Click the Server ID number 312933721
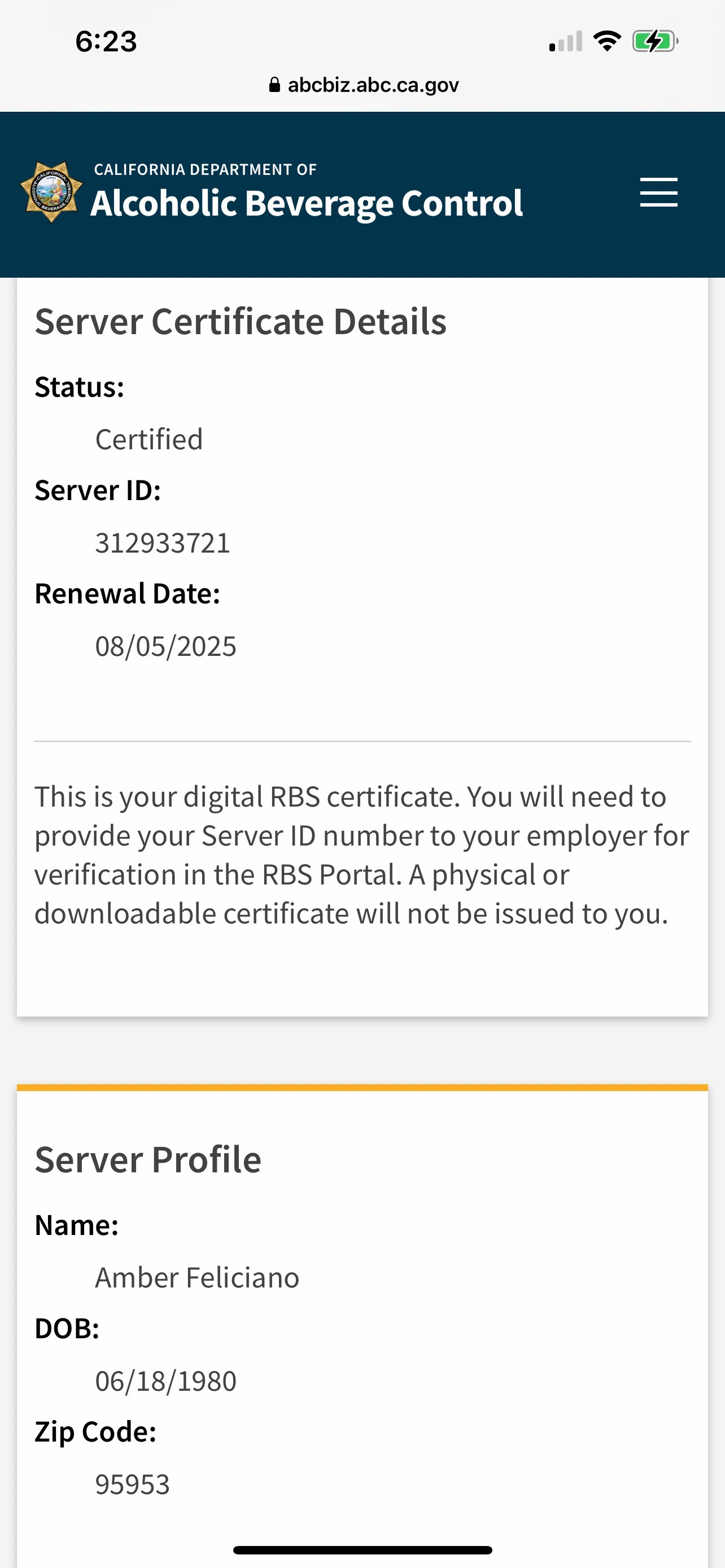Viewport: 725px width, 1568px height. (163, 542)
